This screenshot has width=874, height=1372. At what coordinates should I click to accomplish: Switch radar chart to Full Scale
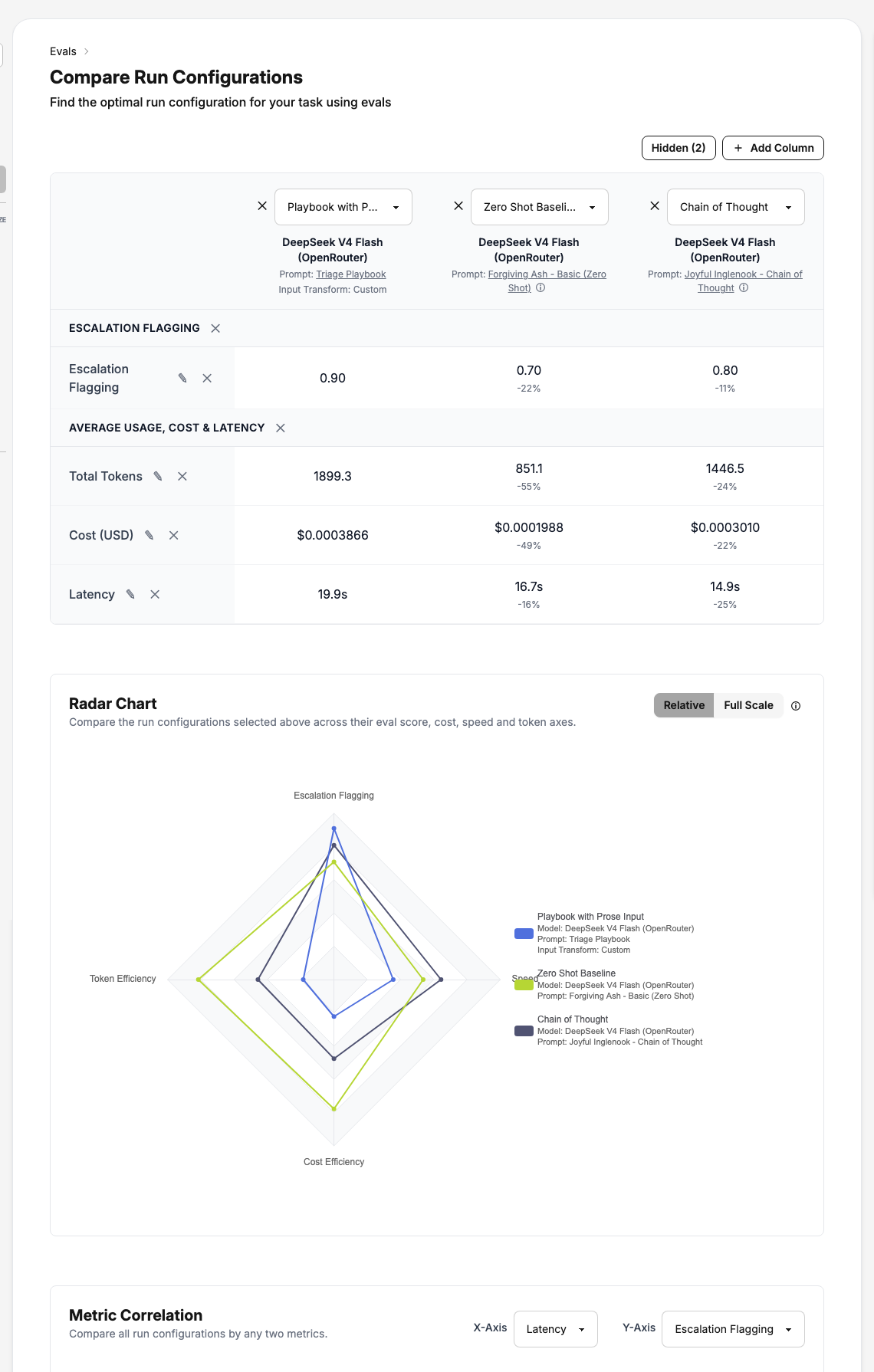click(x=748, y=705)
